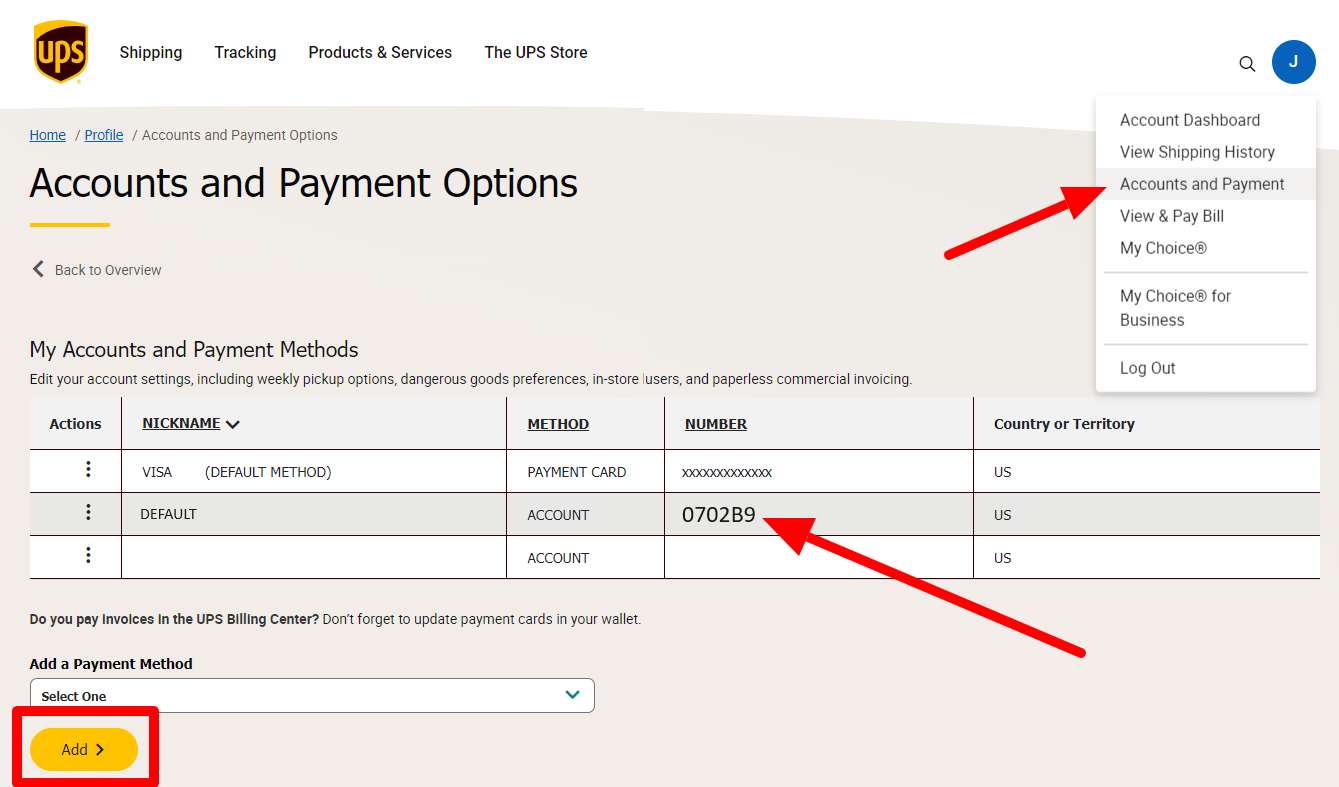Open Products & Services menu
The width and height of the screenshot is (1339, 787).
tap(380, 52)
